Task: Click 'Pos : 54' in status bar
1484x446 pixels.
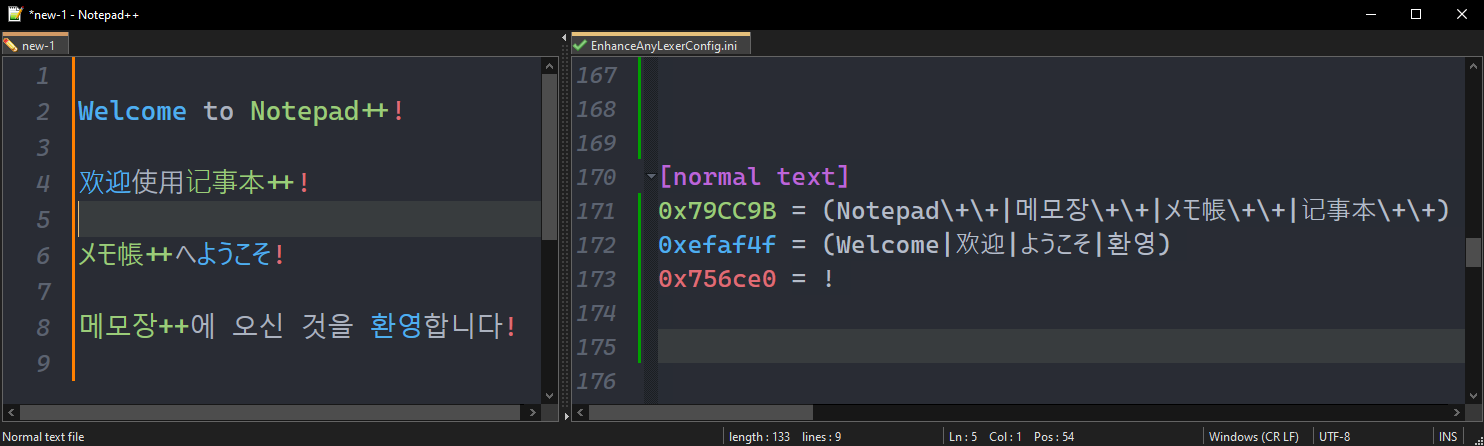Action: coord(1054,437)
